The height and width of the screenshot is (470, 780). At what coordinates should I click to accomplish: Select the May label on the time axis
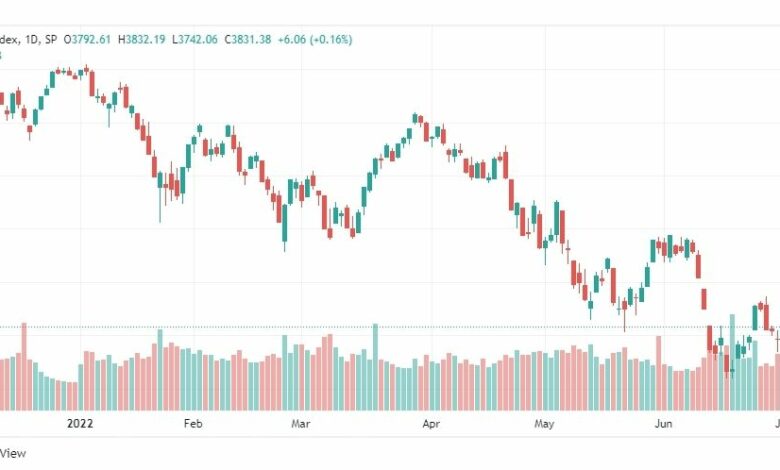[544, 424]
